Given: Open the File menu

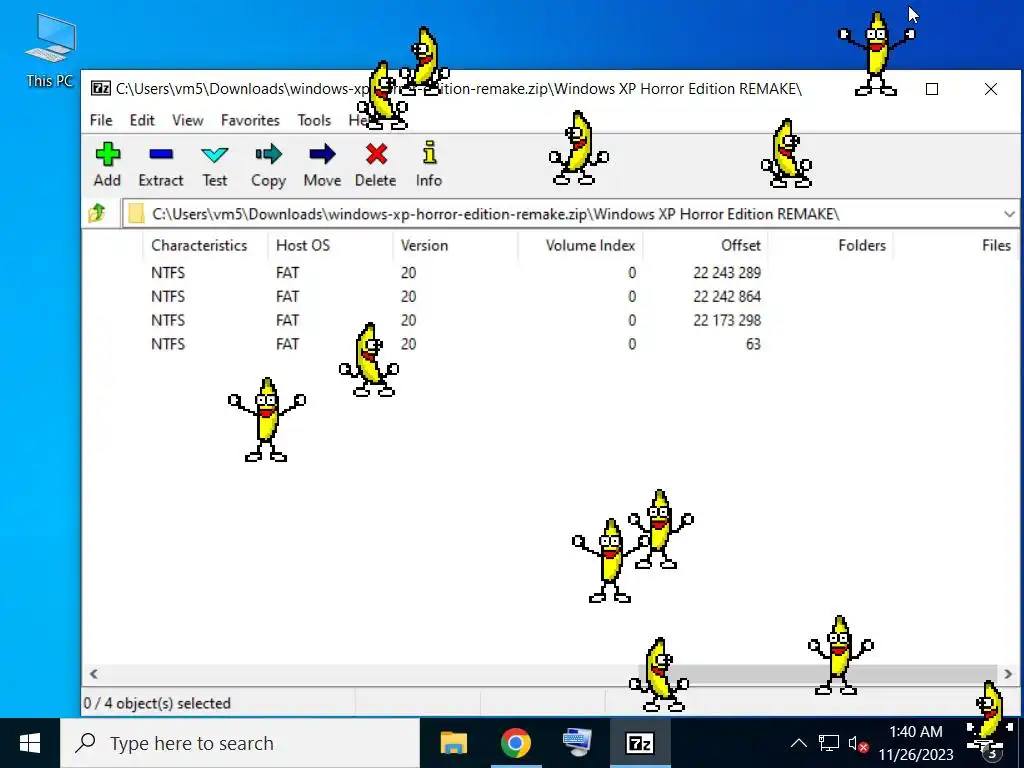Looking at the screenshot, I should 101,120.
